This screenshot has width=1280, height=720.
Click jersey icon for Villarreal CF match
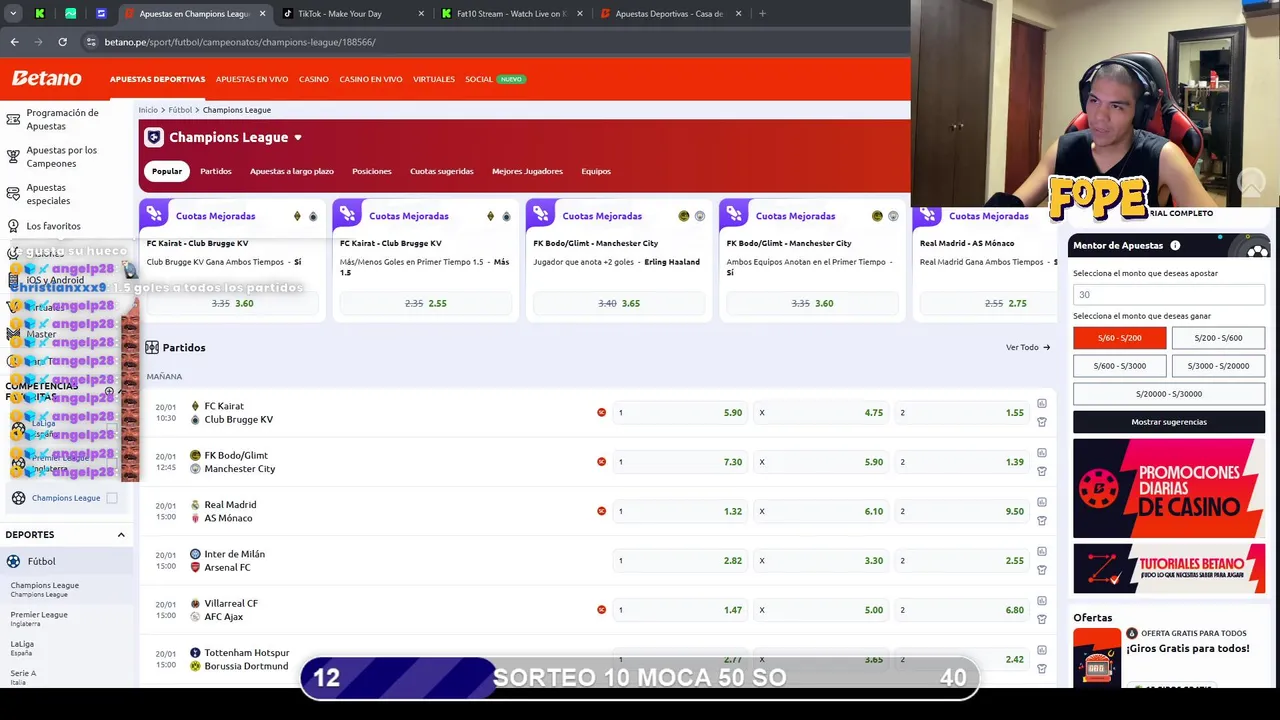1041,619
